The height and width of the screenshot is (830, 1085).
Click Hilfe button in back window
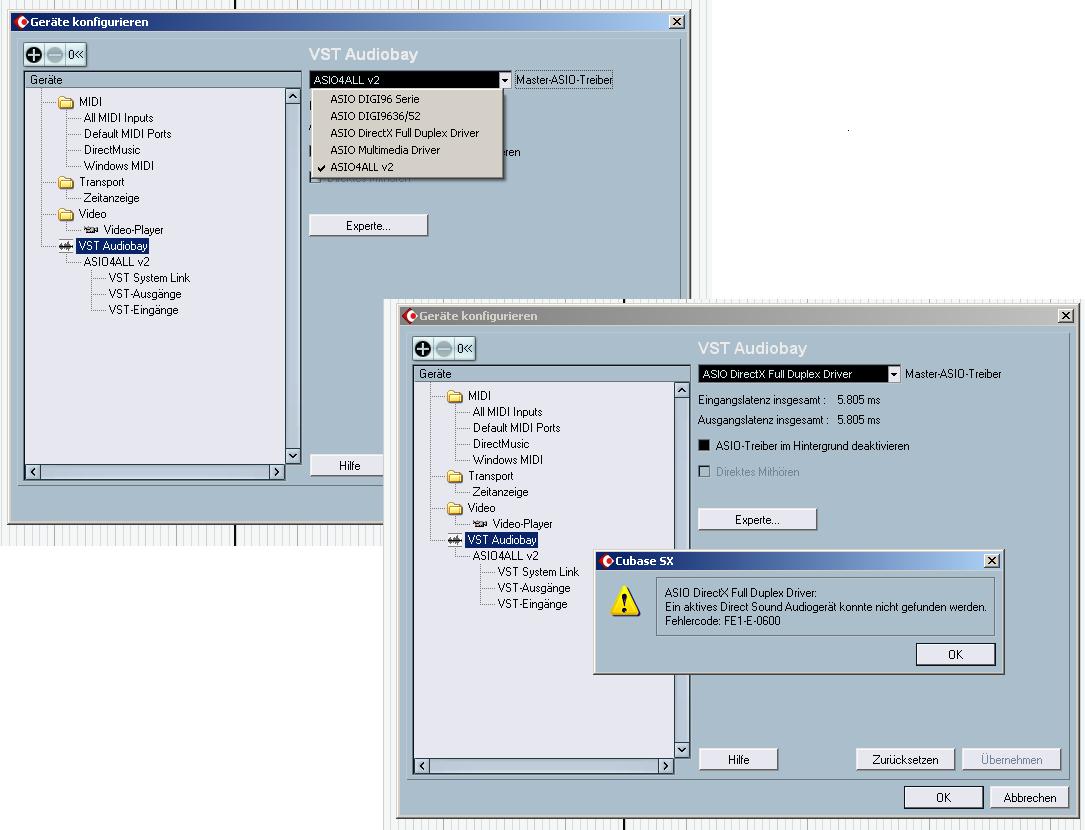tap(348, 465)
